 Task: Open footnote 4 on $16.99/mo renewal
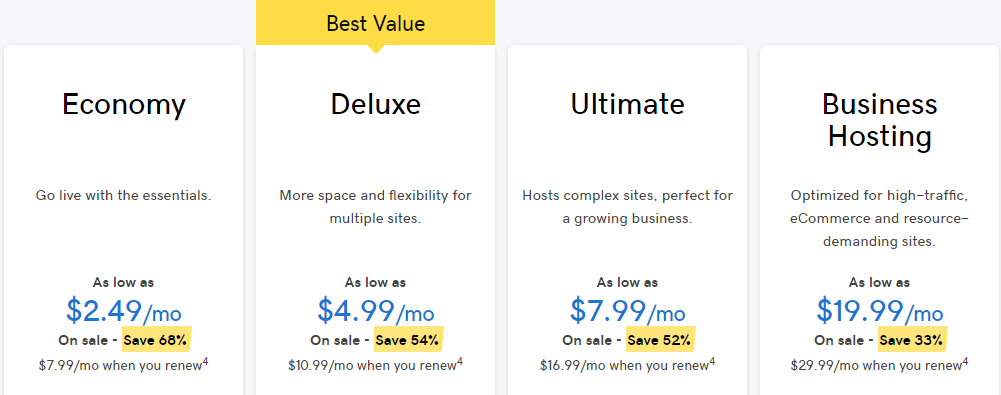point(712,362)
